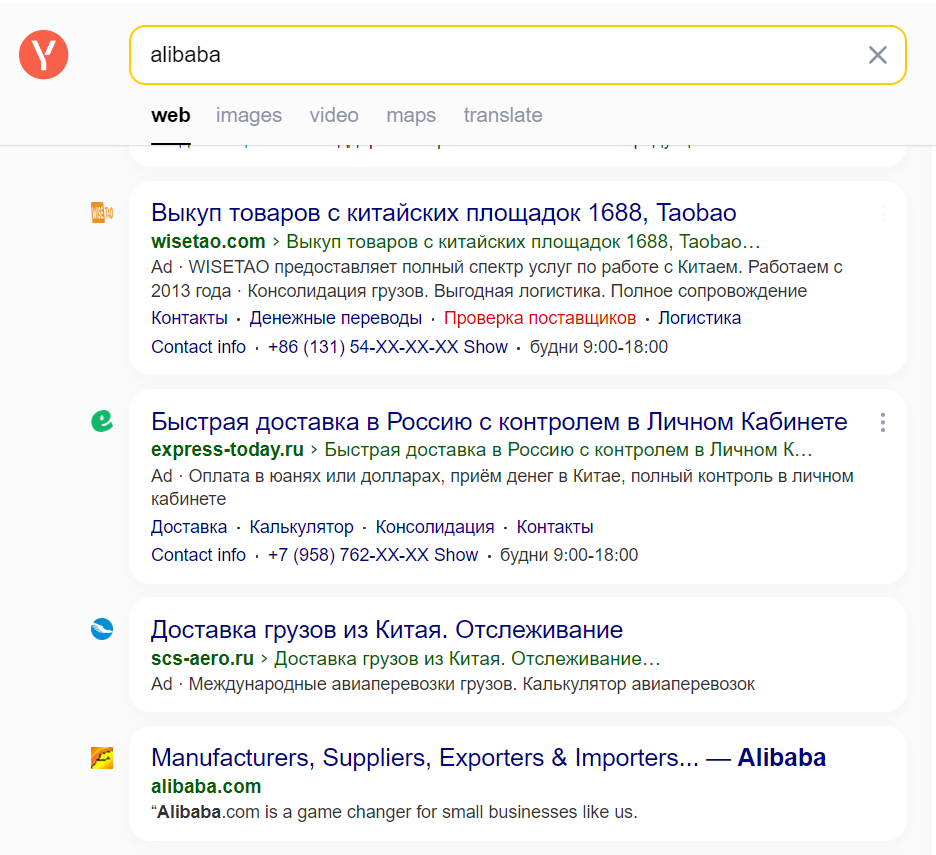Click express-today breadcrumb 'Быстрая доставка в Россию…'

pyautogui.click(x=568, y=450)
